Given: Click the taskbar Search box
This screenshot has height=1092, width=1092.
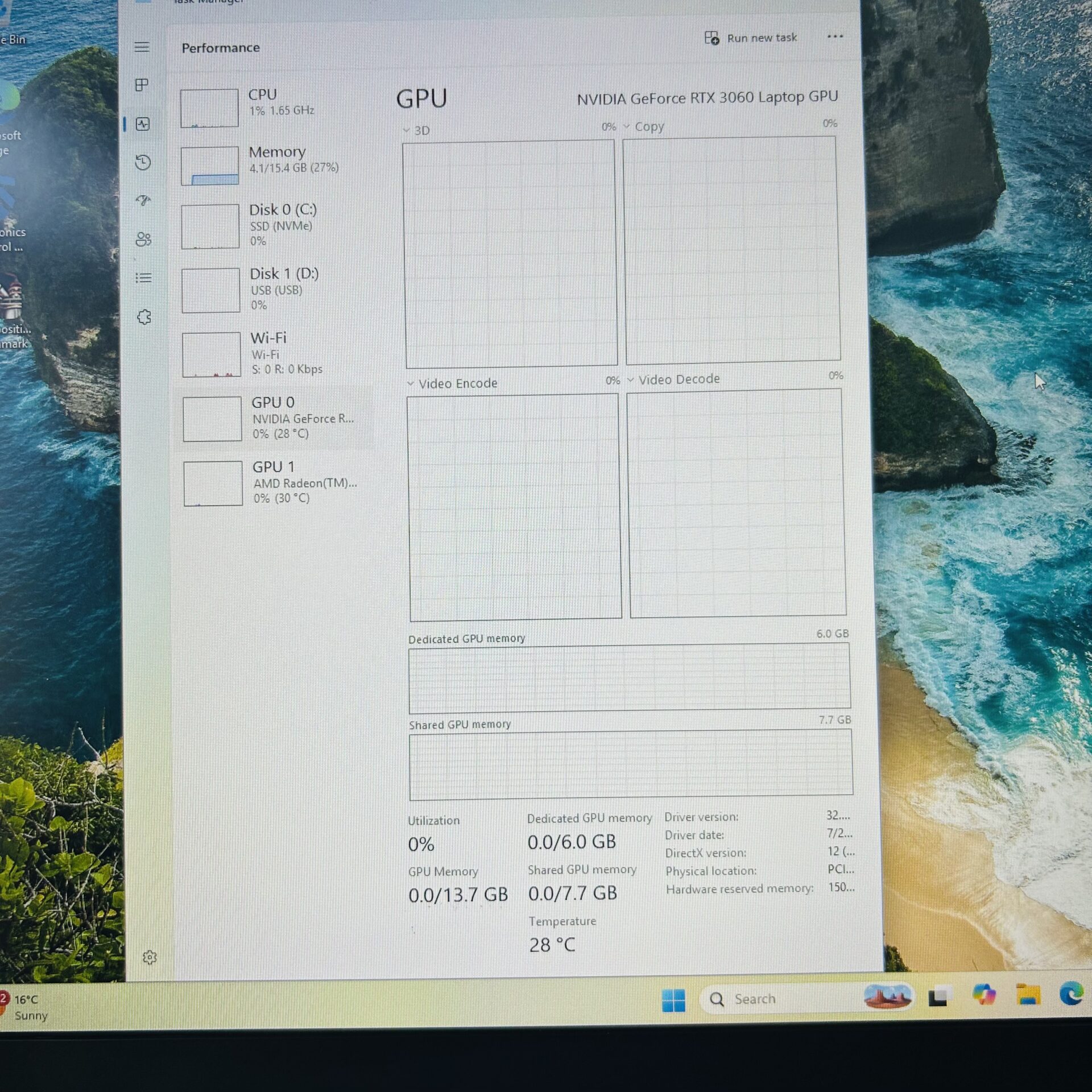Looking at the screenshot, I should 806,999.
